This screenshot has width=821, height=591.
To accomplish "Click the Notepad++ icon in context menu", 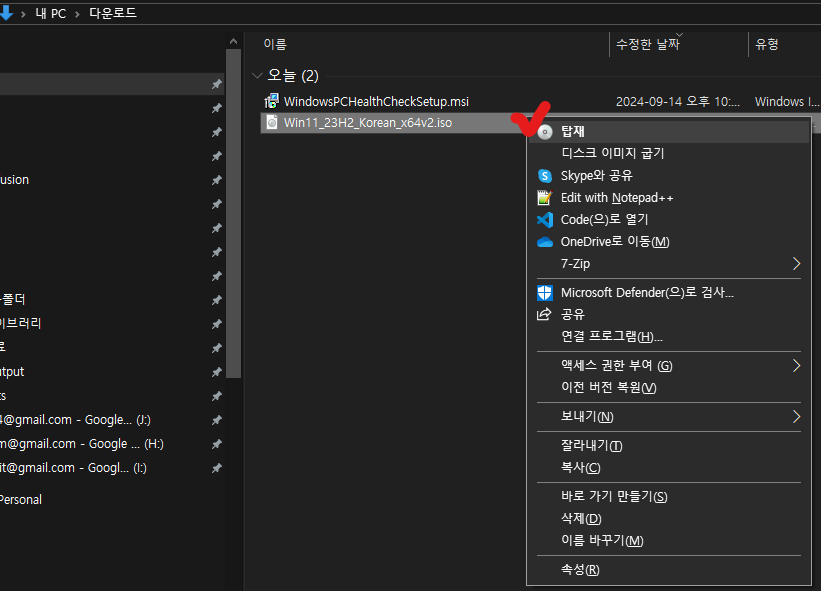I will (545, 198).
